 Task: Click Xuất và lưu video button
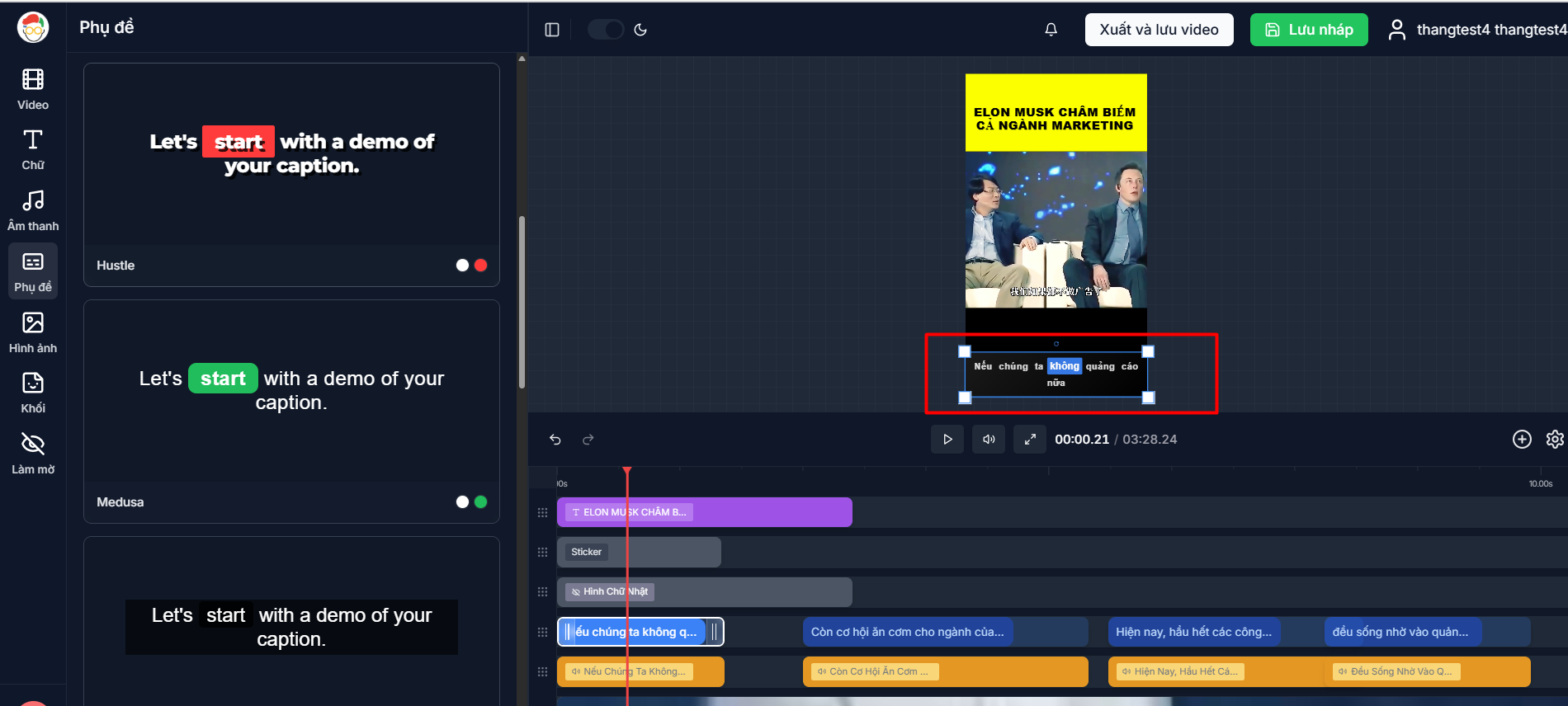[x=1159, y=30]
